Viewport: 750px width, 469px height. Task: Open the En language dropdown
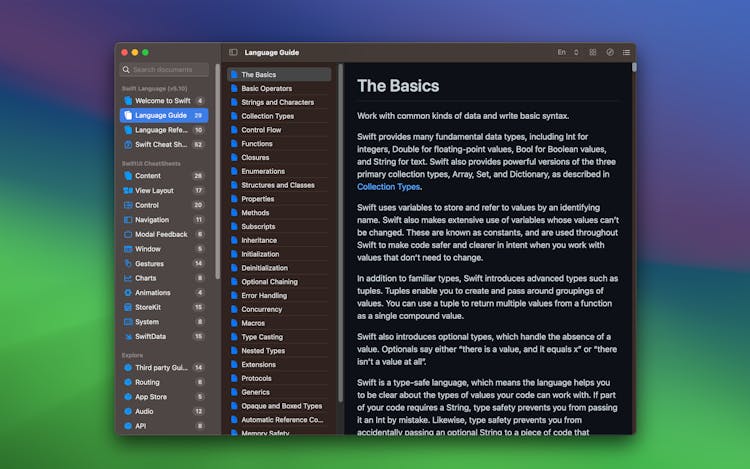[565, 52]
